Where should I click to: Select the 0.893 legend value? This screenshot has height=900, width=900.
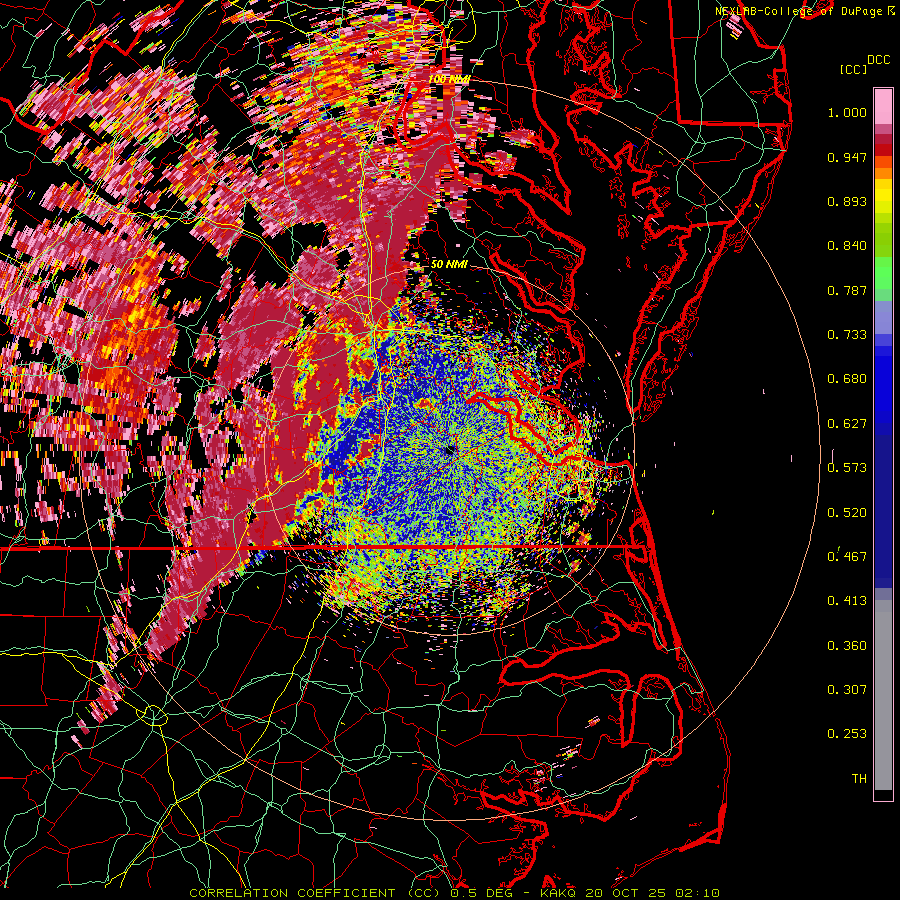pyautogui.click(x=847, y=201)
